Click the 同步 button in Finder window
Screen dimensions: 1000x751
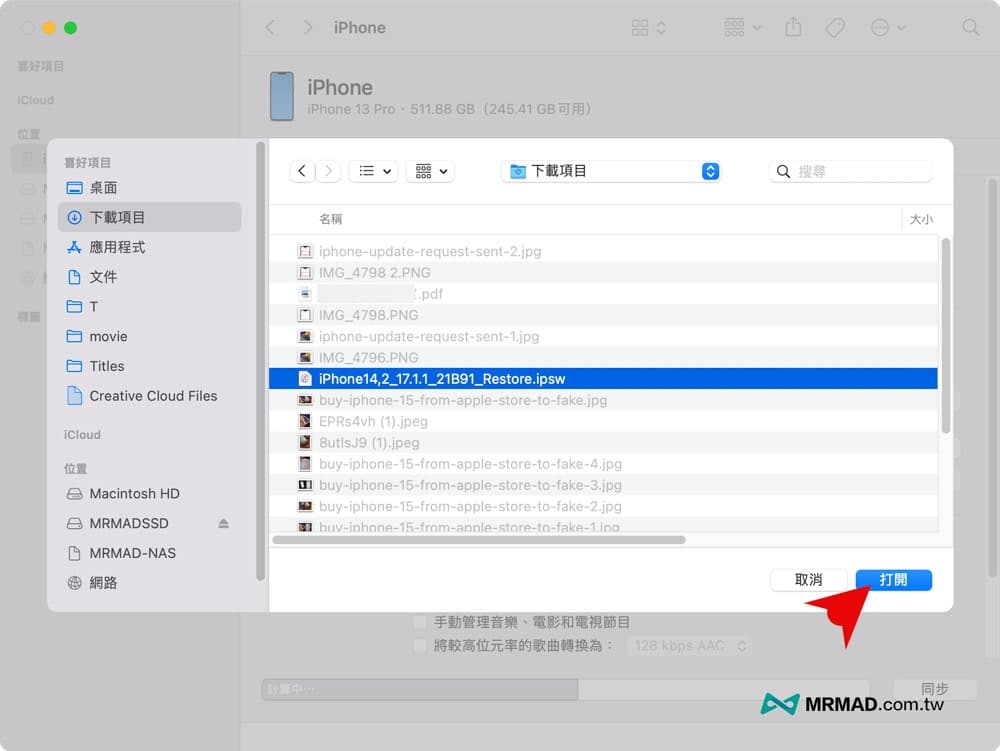934,689
